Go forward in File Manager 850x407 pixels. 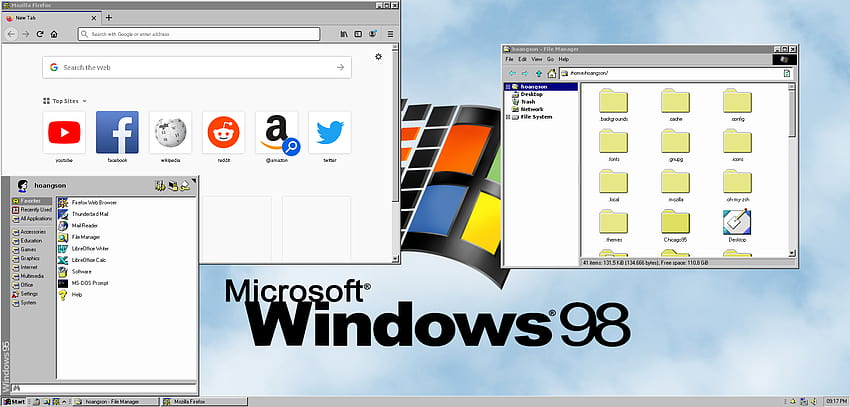[525, 73]
